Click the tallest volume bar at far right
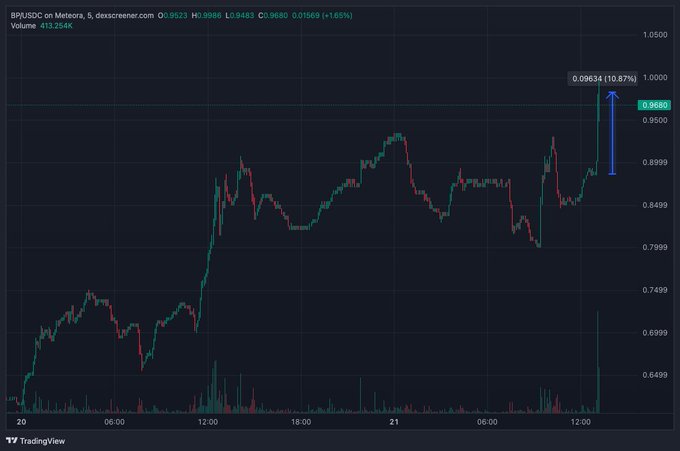Viewport: 680px width, 451px height. [x=598, y=362]
